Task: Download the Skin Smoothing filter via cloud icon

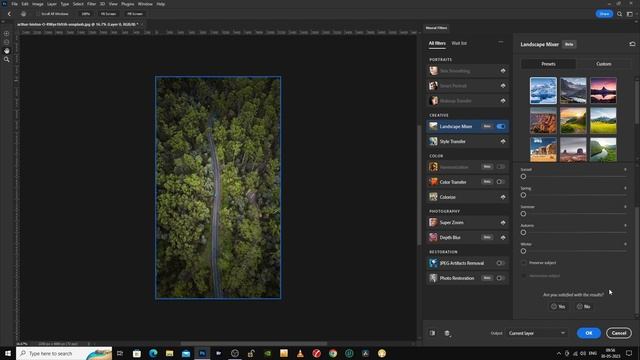Action: [503, 71]
